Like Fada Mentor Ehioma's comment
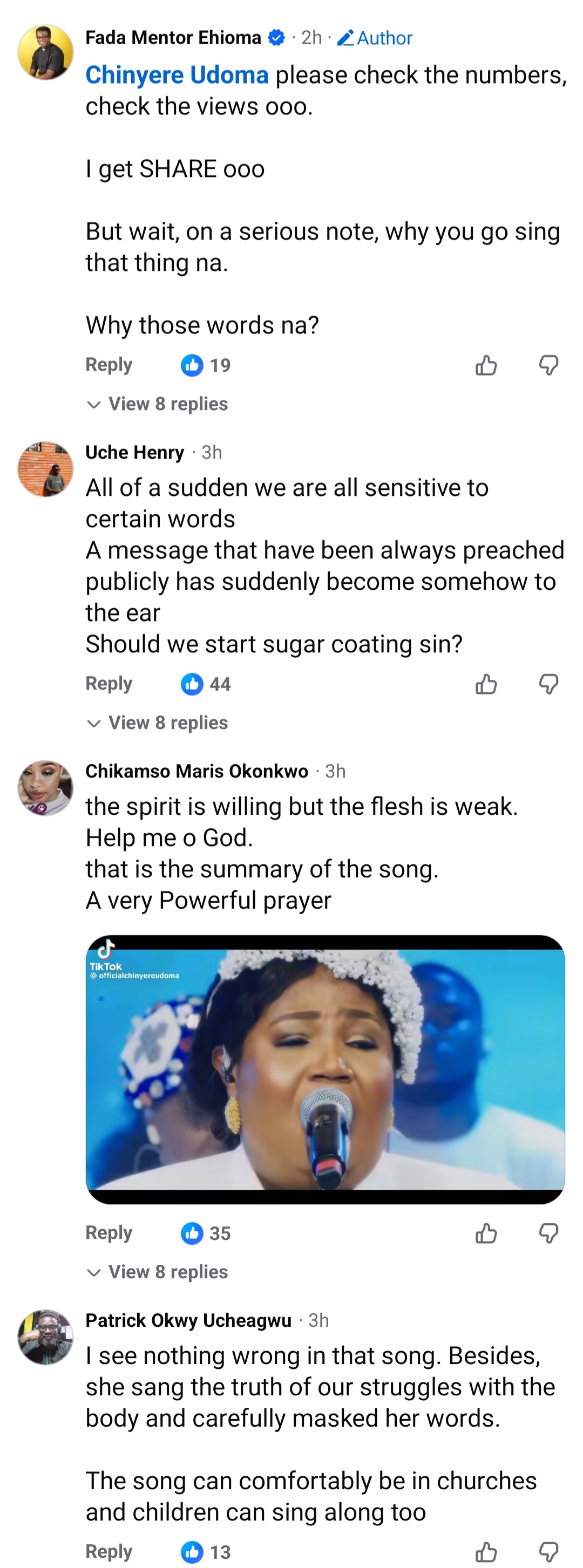This screenshot has width=583, height=1568. pyautogui.click(x=485, y=365)
